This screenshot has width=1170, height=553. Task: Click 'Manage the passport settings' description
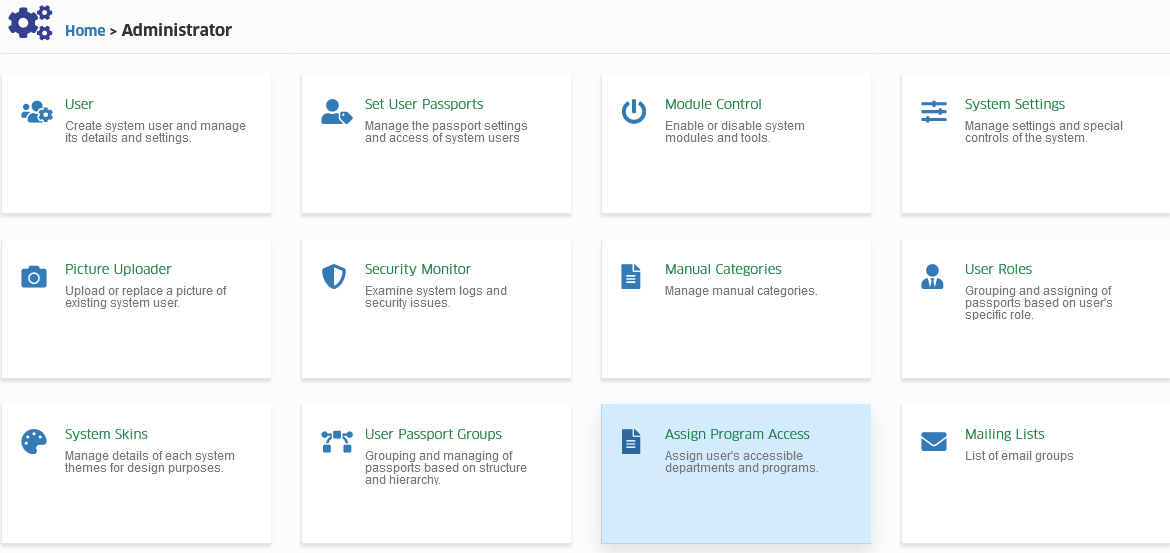[446, 132]
